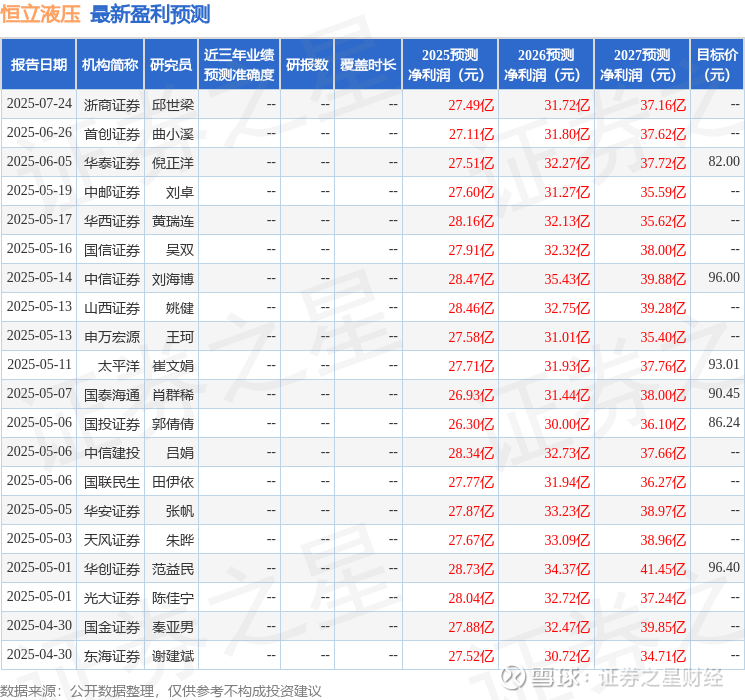Click institution 华创证券
Screen dimensions: 745x700
click(x=112, y=569)
